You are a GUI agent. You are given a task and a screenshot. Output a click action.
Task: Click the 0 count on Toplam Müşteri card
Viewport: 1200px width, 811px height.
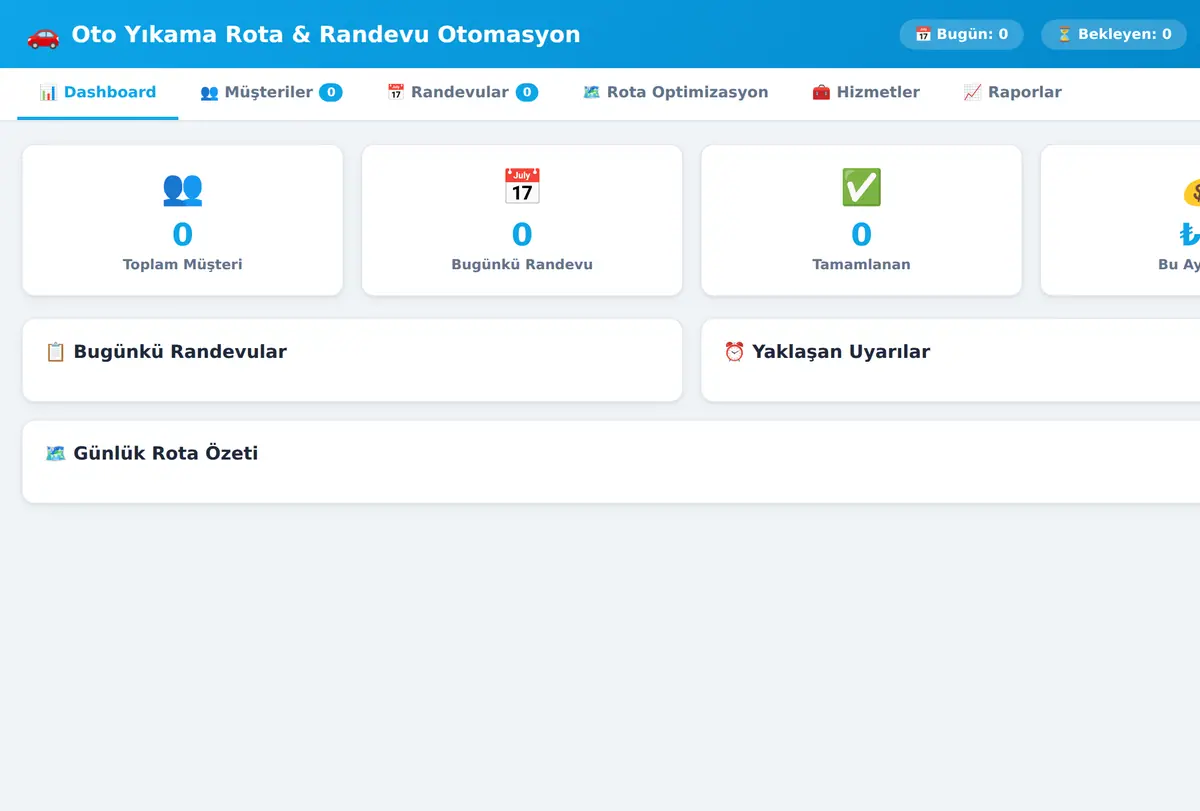coord(182,235)
